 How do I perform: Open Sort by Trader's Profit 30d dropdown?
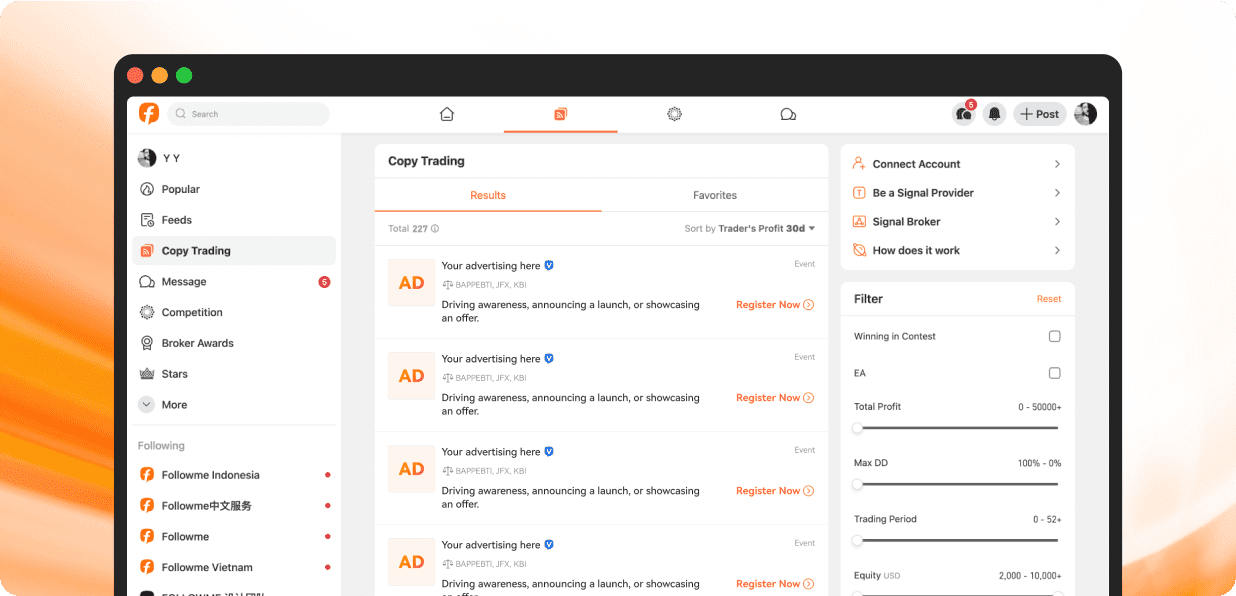point(750,229)
